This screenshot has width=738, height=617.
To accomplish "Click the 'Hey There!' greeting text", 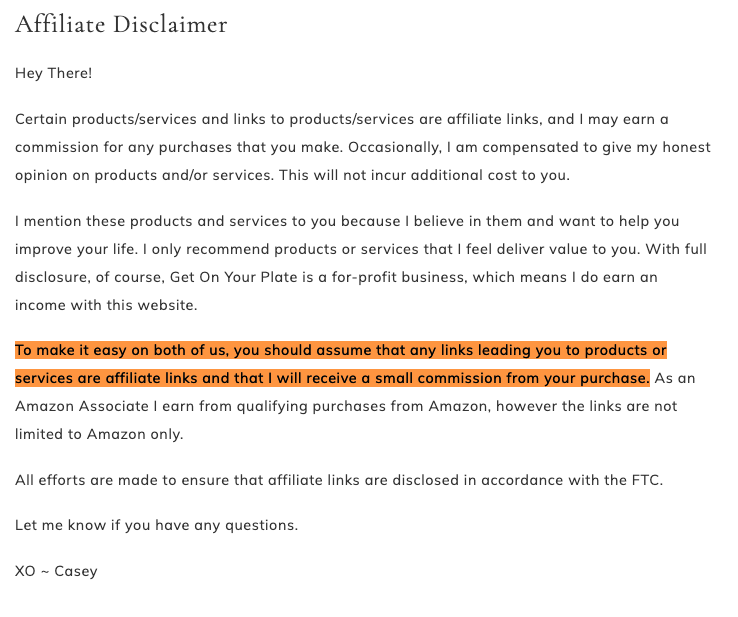I will pyautogui.click(x=54, y=73).
